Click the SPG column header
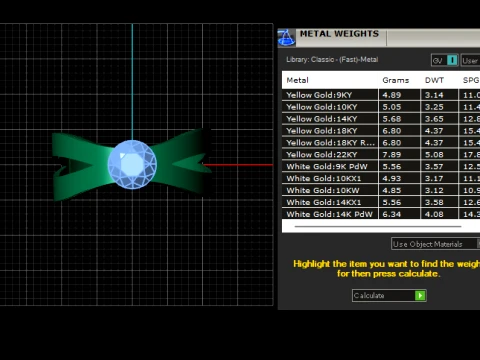 [471, 80]
